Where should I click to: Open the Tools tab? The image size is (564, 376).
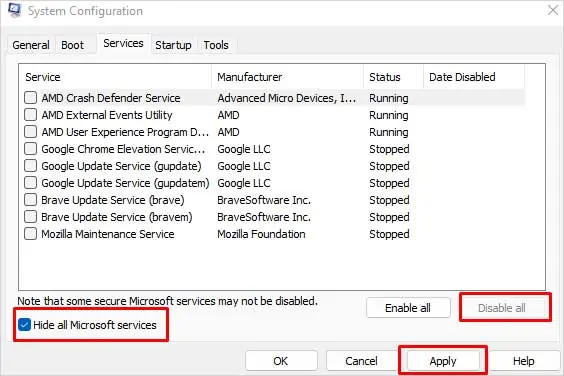[216, 45]
